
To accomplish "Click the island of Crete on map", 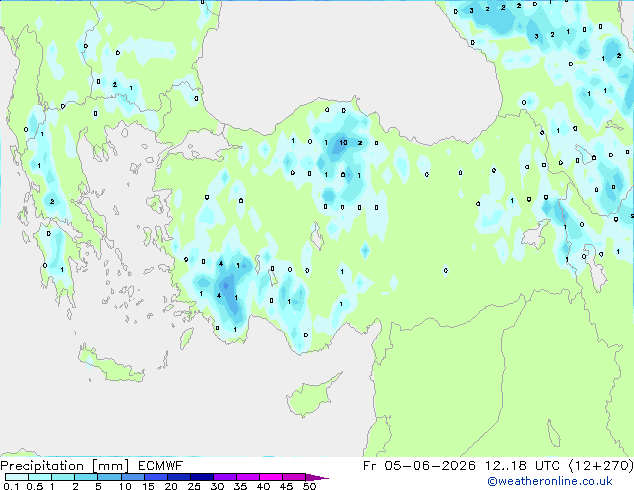I will pyautogui.click(x=111, y=364).
